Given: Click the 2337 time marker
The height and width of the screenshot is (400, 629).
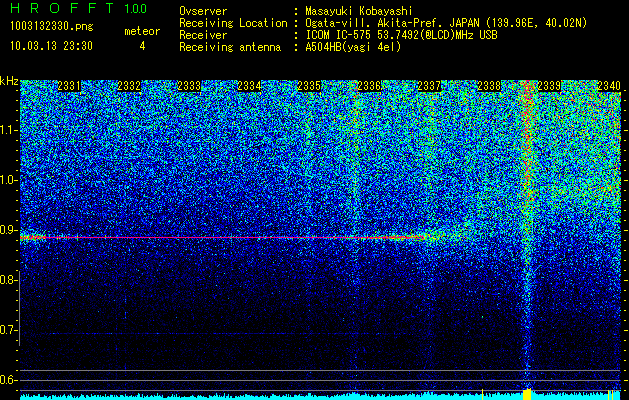Looking at the screenshot, I should pyautogui.click(x=429, y=86).
